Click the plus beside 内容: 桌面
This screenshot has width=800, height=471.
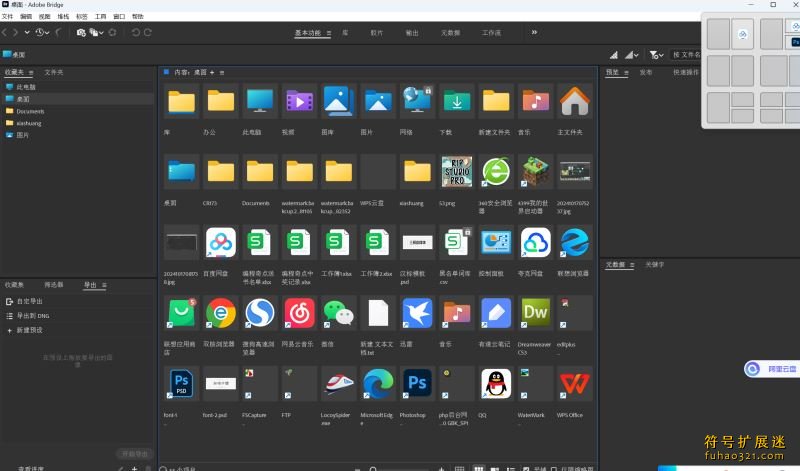[212, 72]
